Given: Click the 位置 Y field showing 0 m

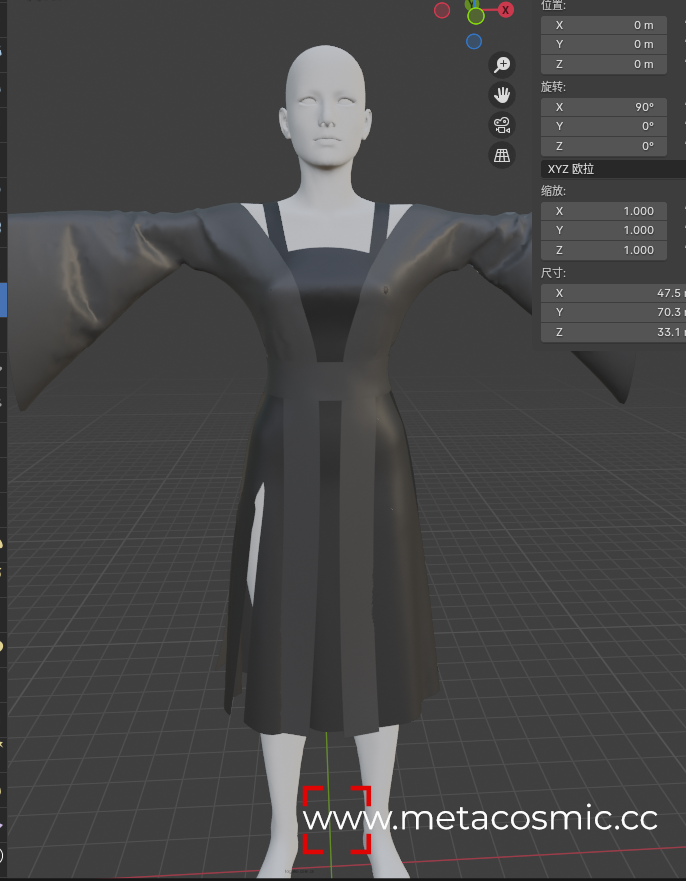Looking at the screenshot, I should point(604,44).
